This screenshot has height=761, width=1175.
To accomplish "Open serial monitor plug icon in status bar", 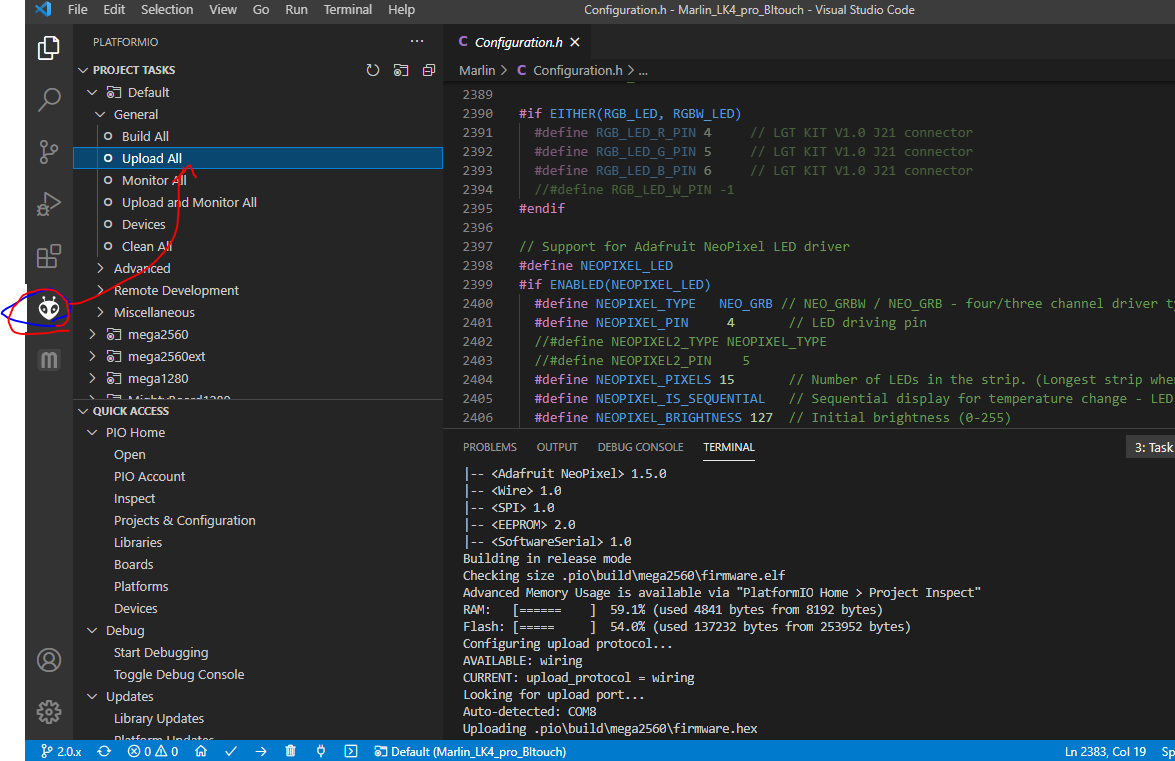I will tap(321, 751).
